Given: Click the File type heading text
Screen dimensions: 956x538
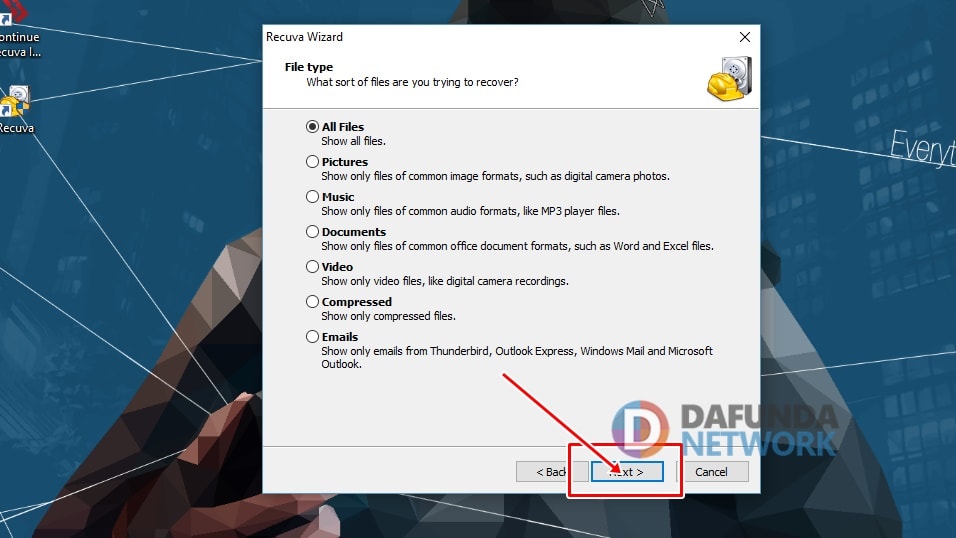Looking at the screenshot, I should click(308, 67).
